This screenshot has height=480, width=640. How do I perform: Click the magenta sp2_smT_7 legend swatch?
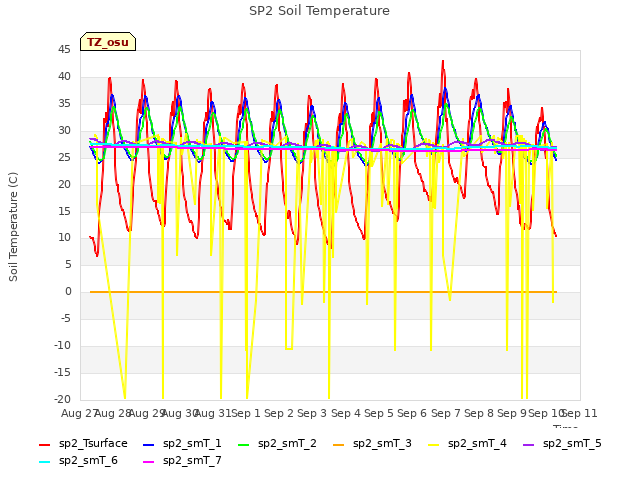click(149, 462)
